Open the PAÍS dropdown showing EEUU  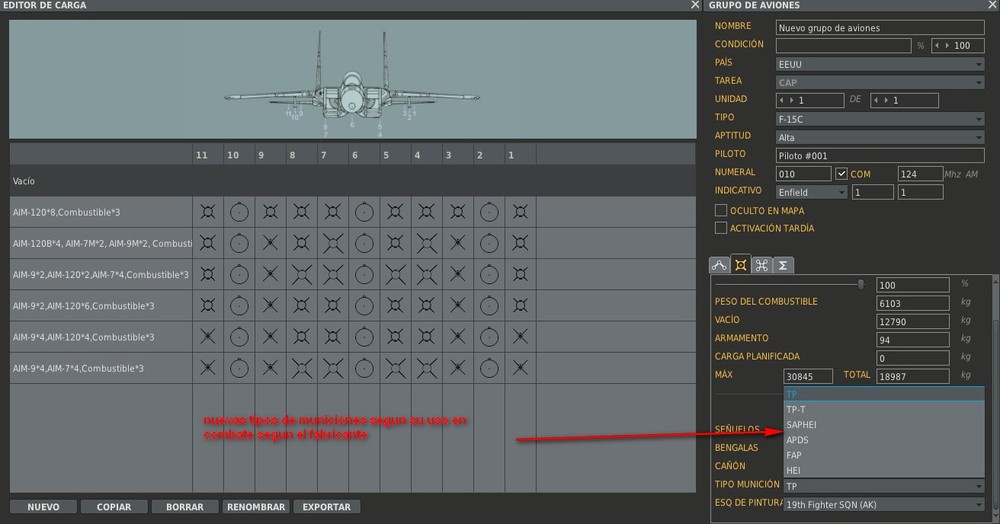tap(880, 64)
